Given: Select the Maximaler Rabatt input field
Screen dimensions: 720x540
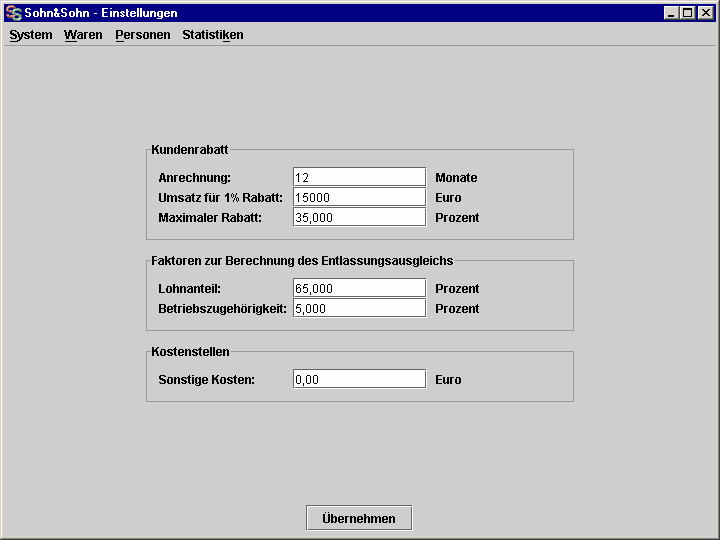Looking at the screenshot, I should tap(360, 217).
